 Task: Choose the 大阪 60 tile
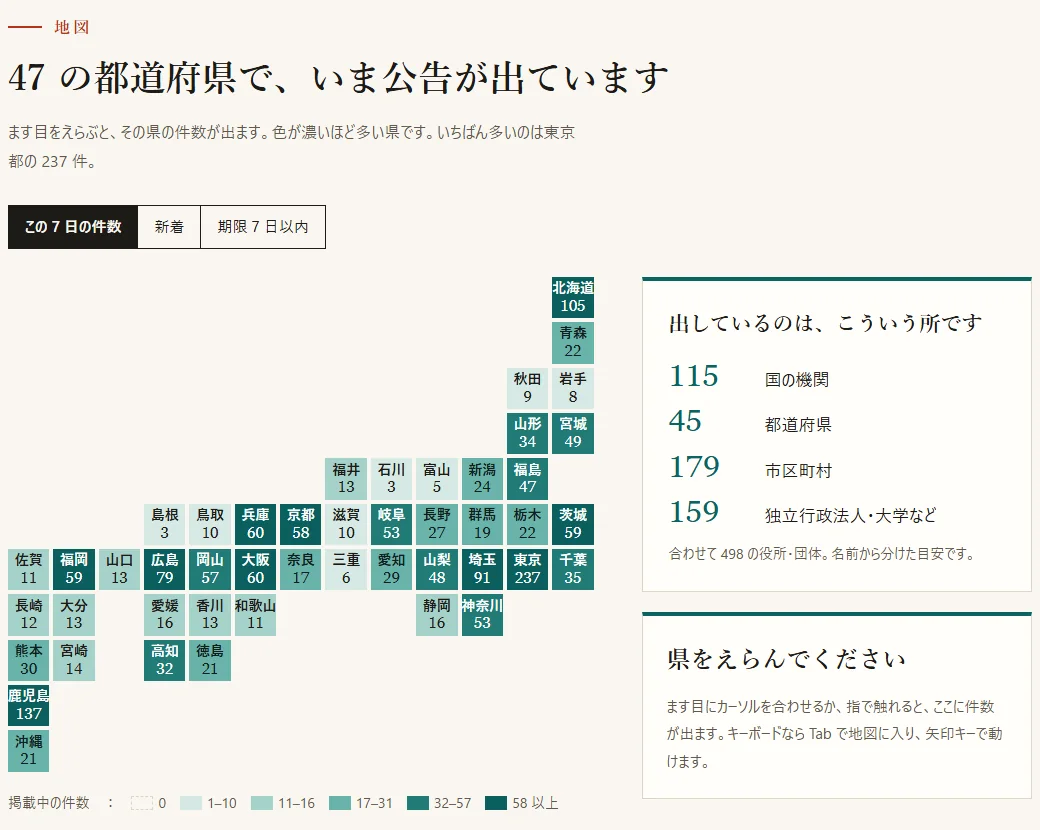(x=255, y=569)
